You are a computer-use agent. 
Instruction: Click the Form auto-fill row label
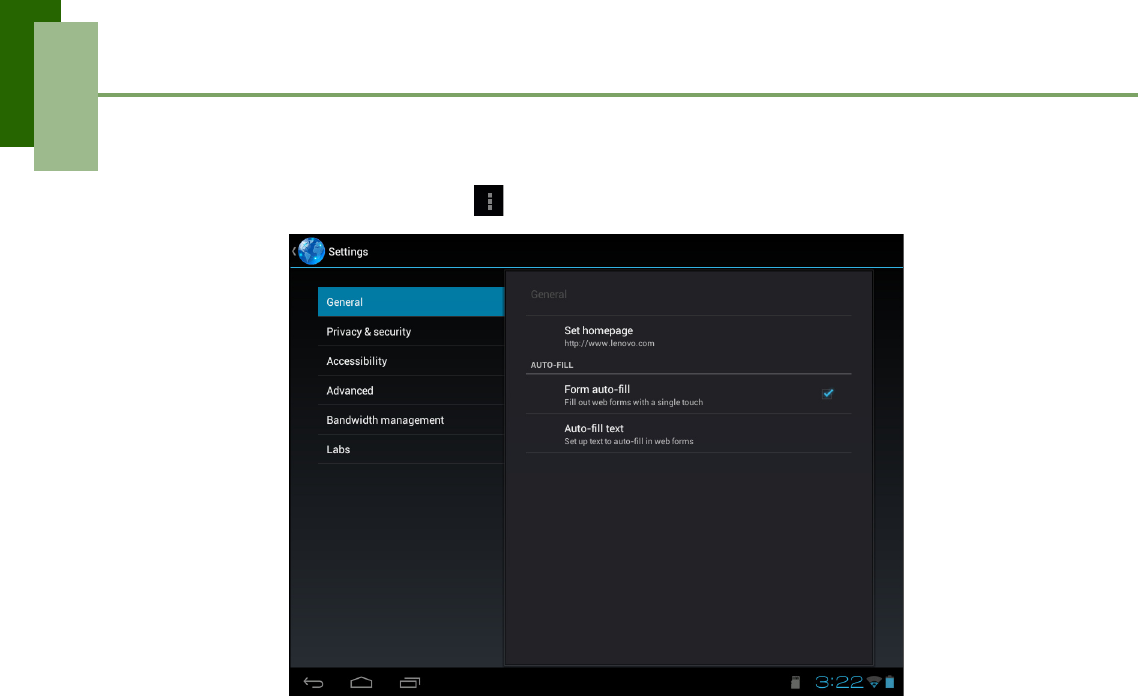597,389
